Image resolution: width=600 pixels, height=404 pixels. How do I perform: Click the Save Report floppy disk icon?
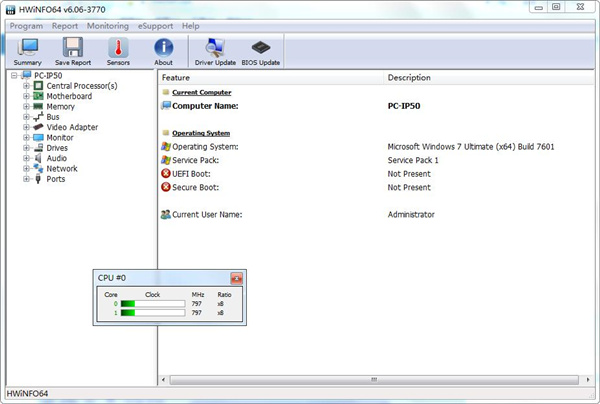[x=72, y=47]
